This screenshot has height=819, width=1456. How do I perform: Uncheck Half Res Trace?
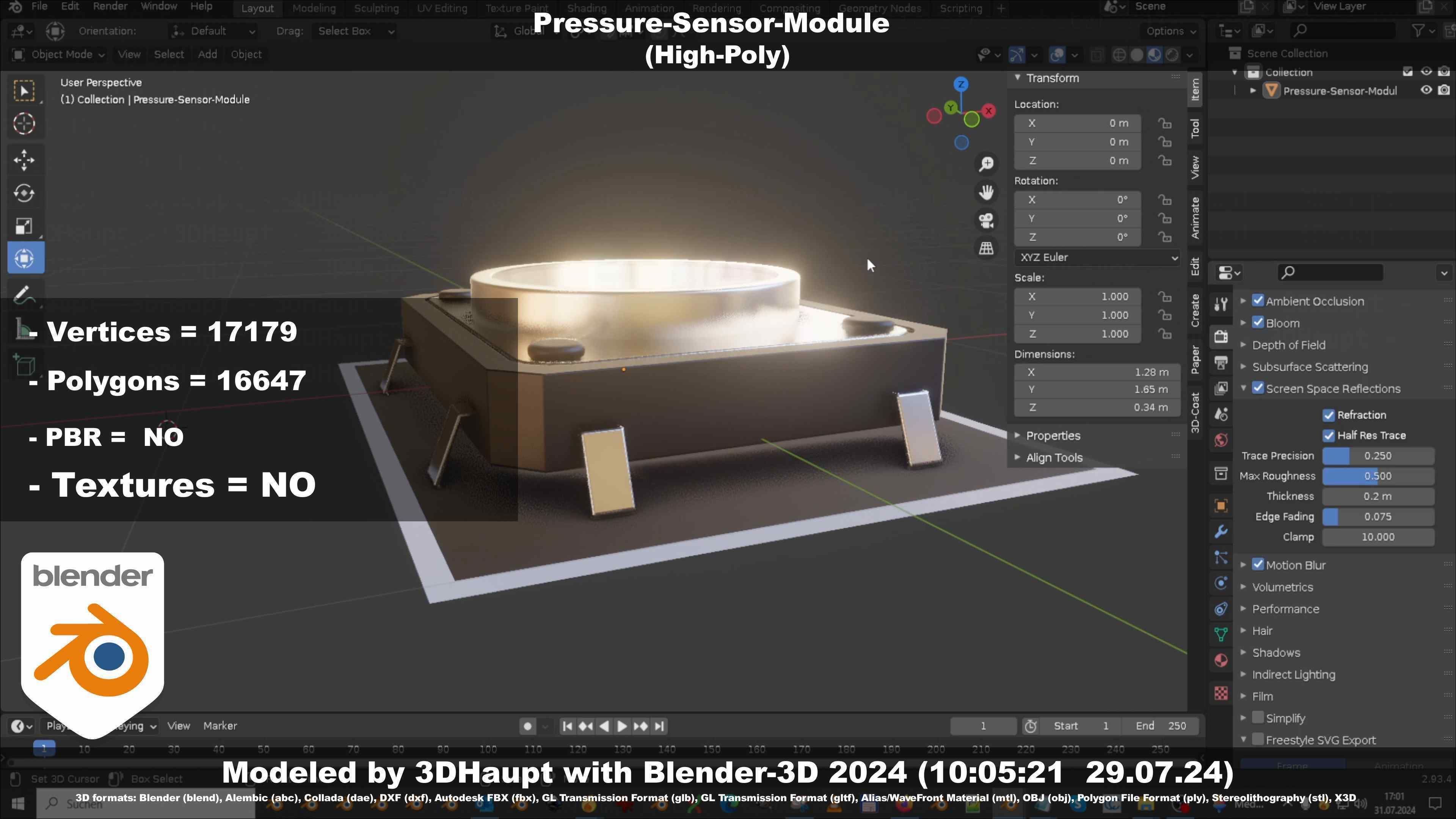coord(1328,436)
